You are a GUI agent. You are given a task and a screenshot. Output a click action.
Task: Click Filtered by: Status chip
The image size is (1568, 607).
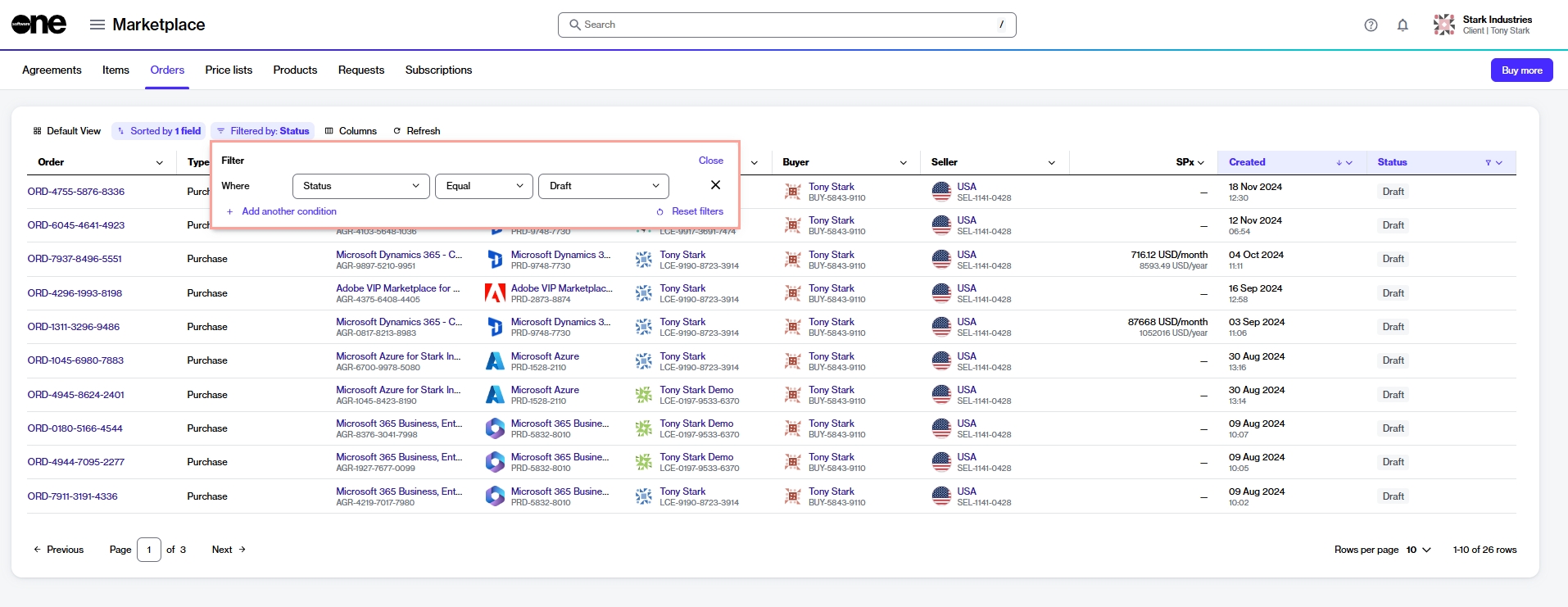tap(263, 131)
